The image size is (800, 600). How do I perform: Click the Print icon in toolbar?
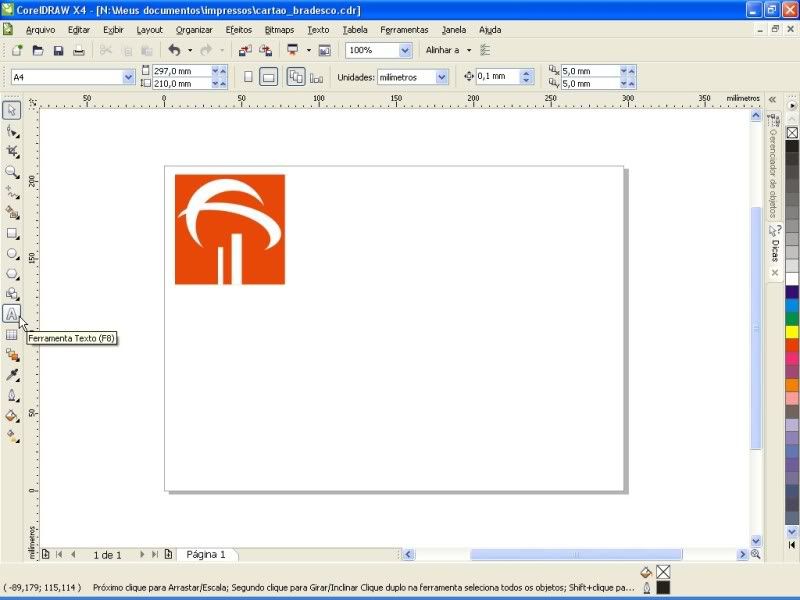point(78,50)
